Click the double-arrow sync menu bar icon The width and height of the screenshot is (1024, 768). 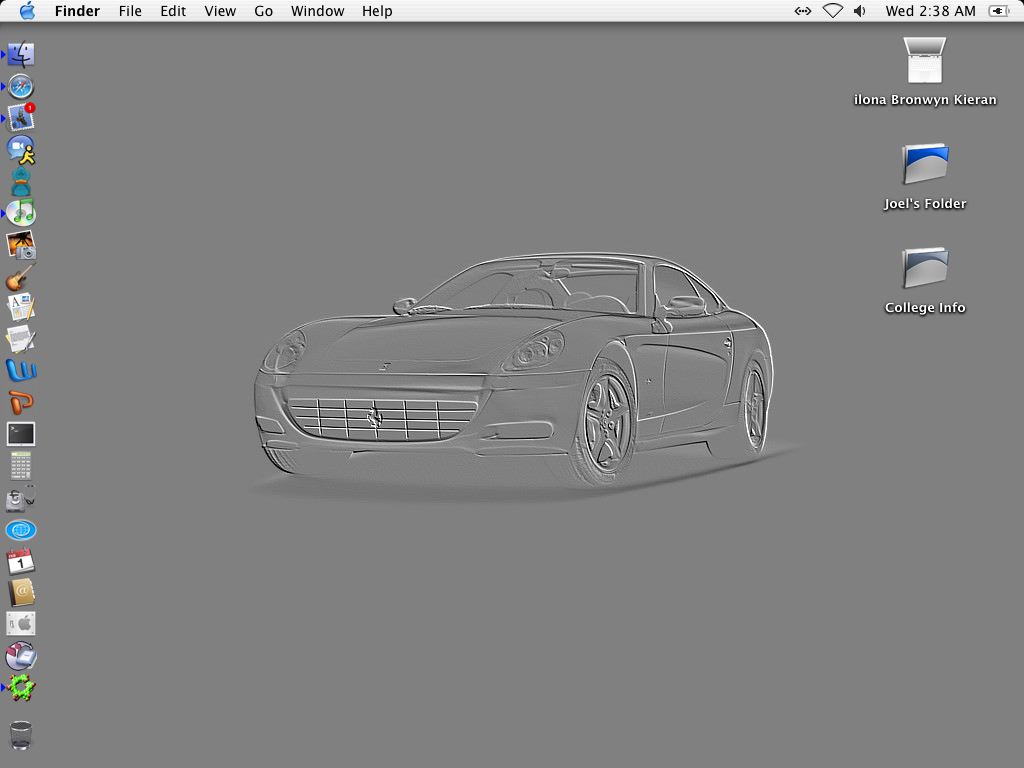tap(803, 11)
